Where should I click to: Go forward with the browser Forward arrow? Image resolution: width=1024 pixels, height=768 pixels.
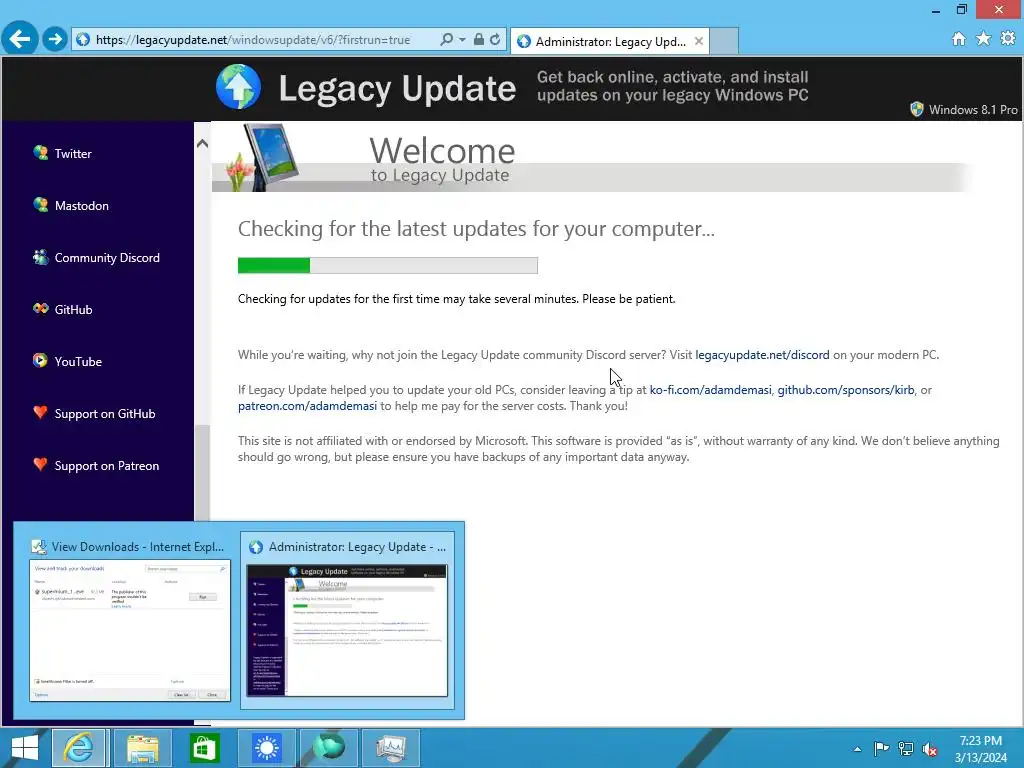click(55, 39)
